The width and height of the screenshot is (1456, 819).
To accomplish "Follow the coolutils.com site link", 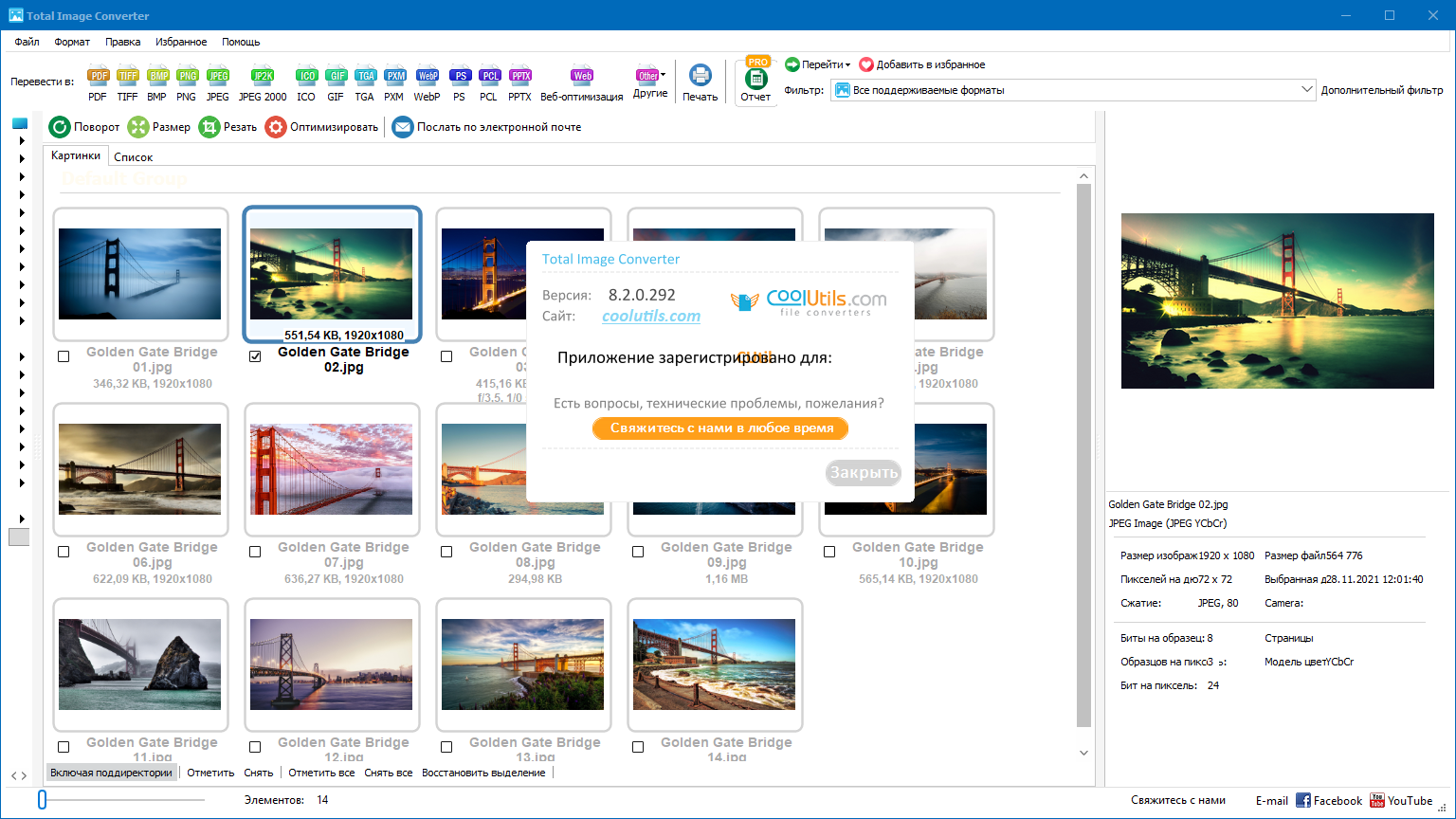I will pyautogui.click(x=651, y=317).
